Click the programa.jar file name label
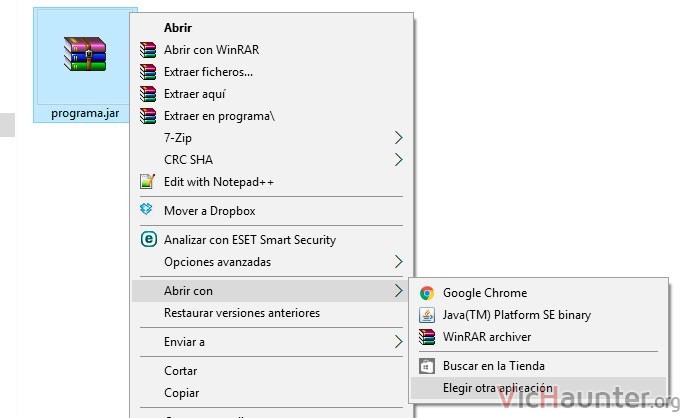The width and height of the screenshot is (690, 418). point(85,114)
